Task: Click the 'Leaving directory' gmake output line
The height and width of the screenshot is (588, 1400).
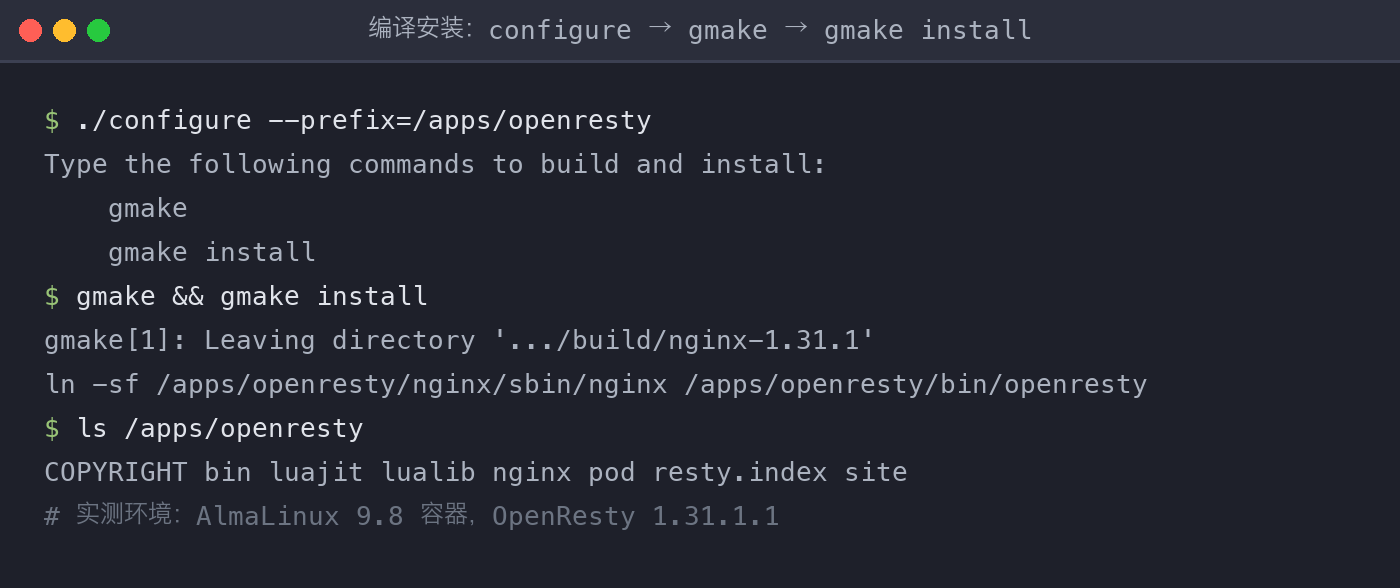Action: click(x=460, y=340)
